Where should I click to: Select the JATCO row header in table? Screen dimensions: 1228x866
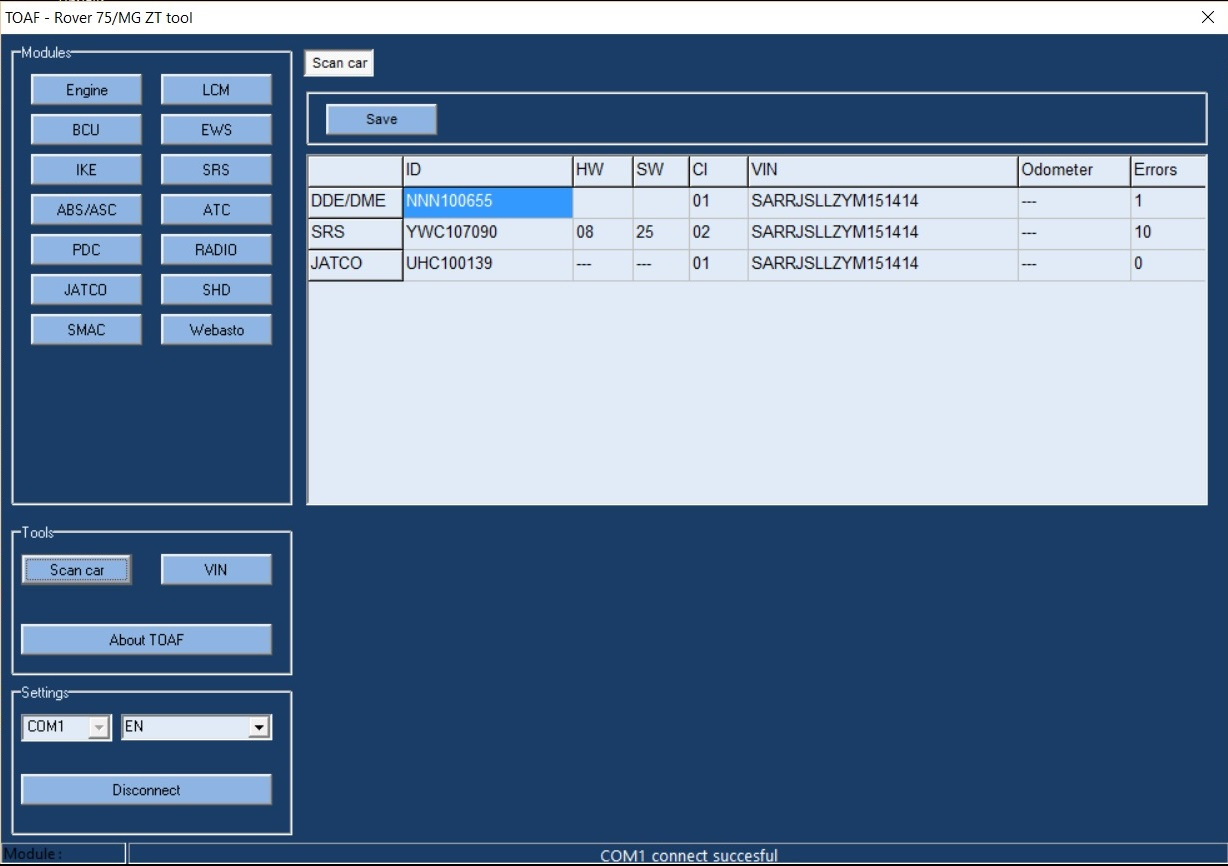(355, 264)
